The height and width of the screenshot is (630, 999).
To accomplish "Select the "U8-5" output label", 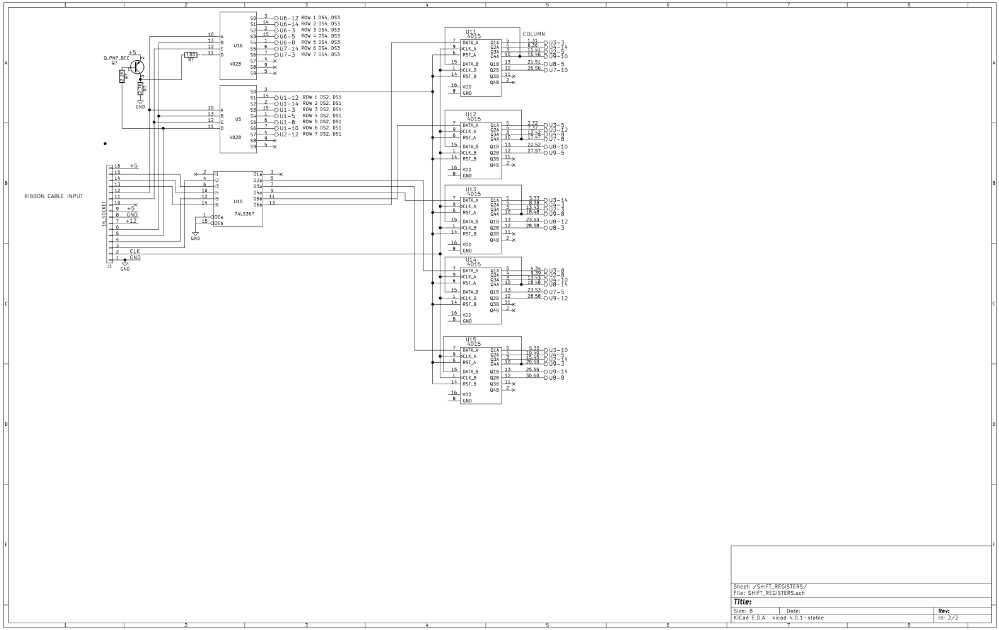I will coord(556,64).
